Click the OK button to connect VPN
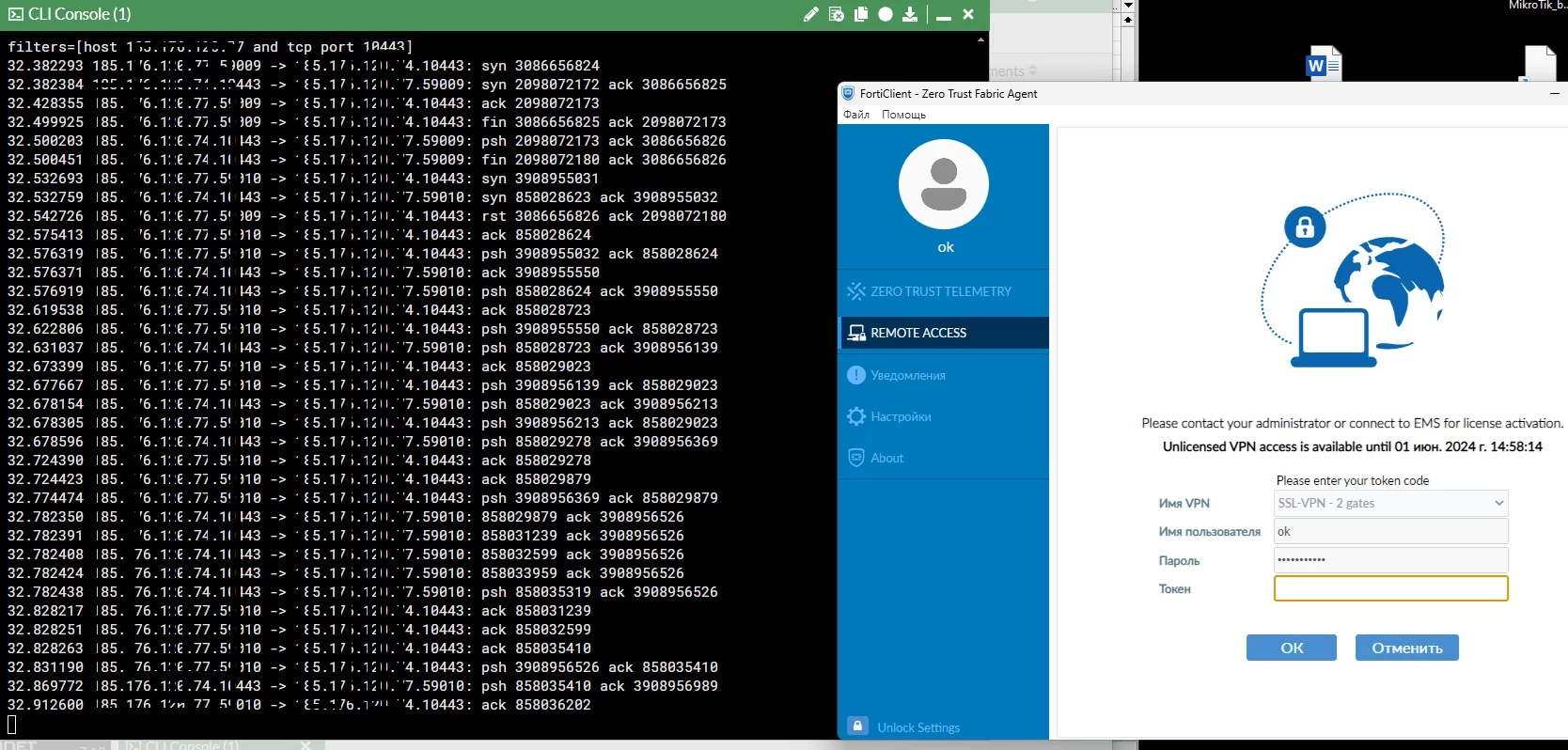The image size is (1568, 750). tap(1292, 648)
